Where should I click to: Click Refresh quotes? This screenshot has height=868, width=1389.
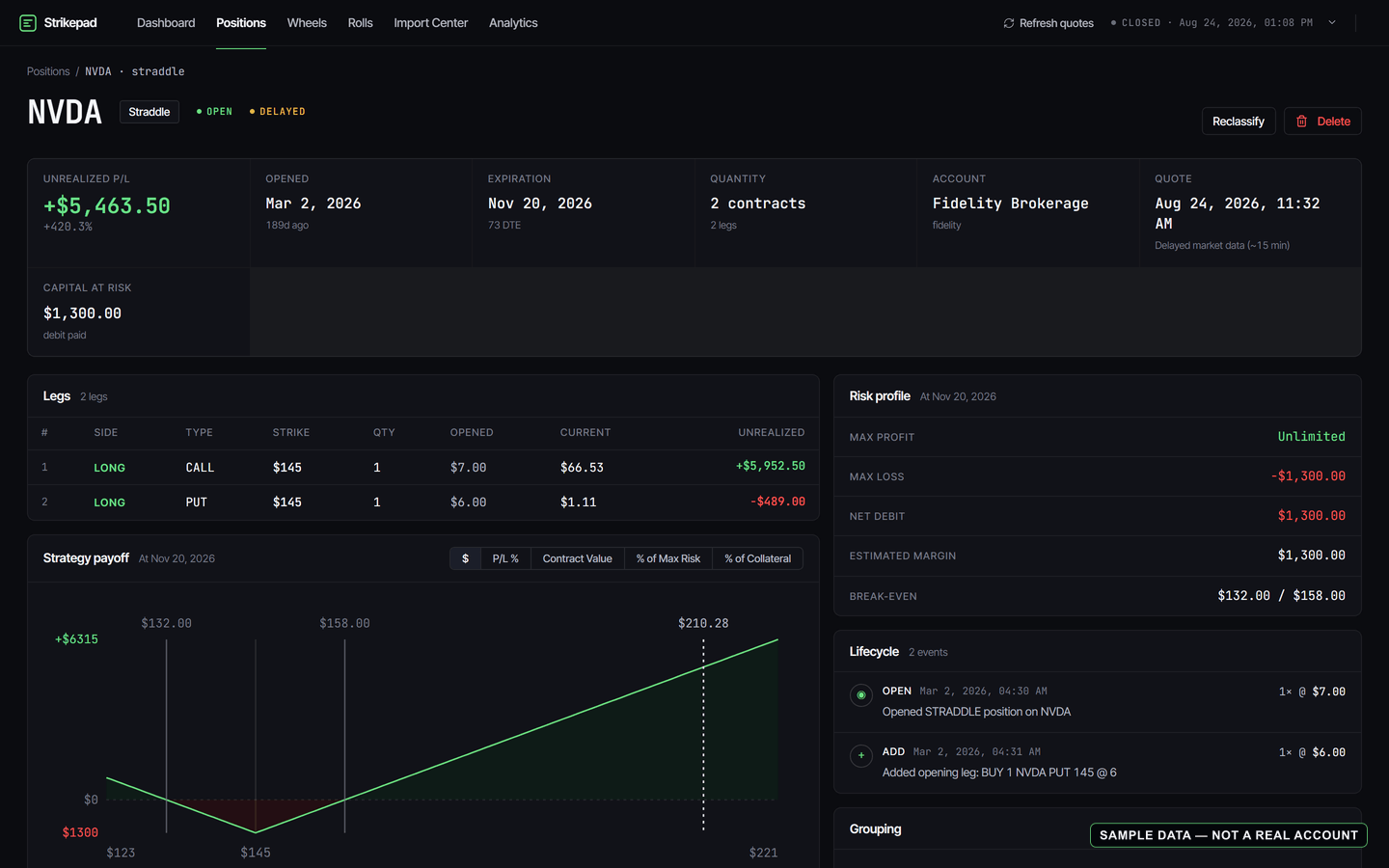pos(1049,23)
